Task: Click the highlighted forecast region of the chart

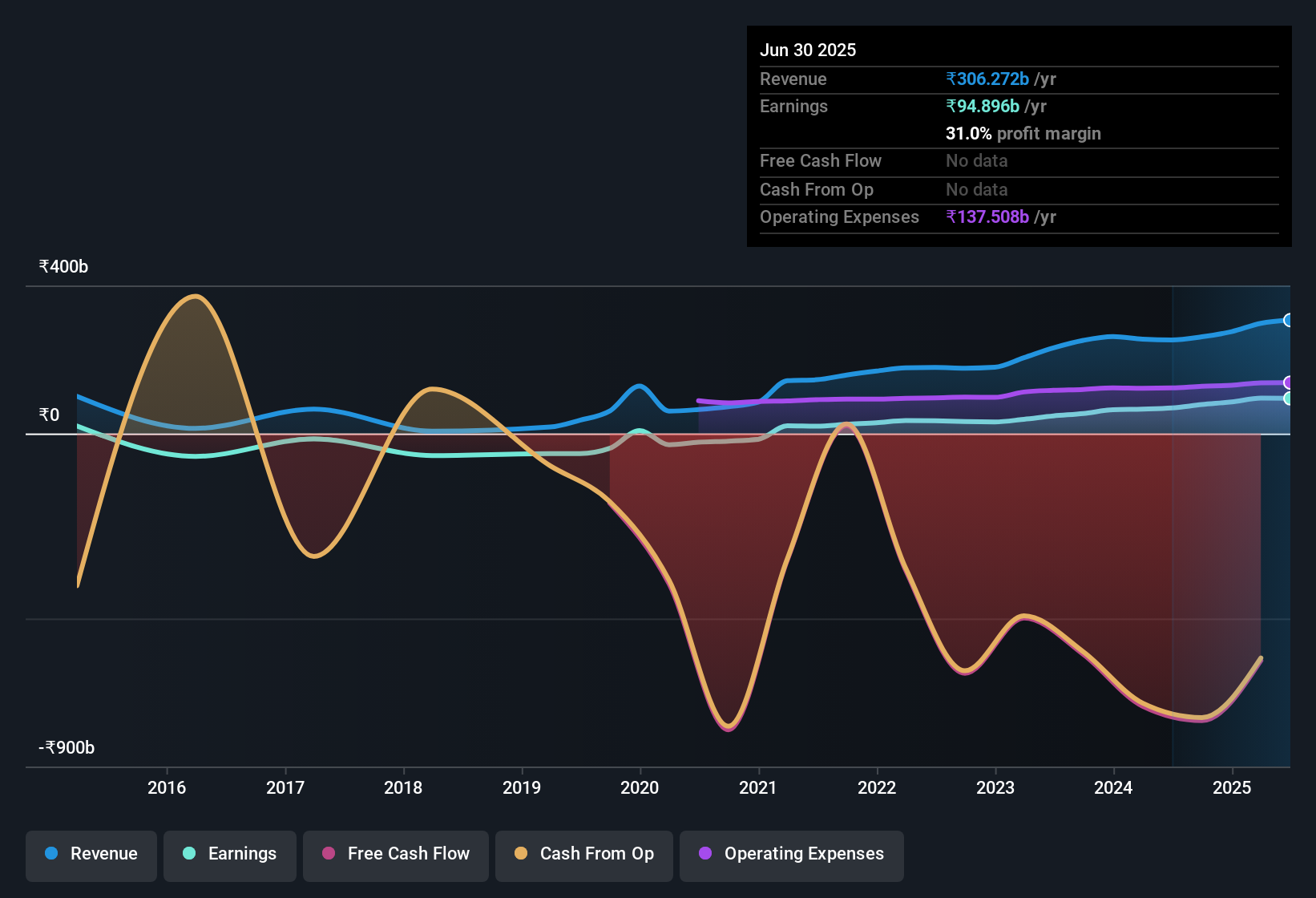Action: tap(1226, 521)
